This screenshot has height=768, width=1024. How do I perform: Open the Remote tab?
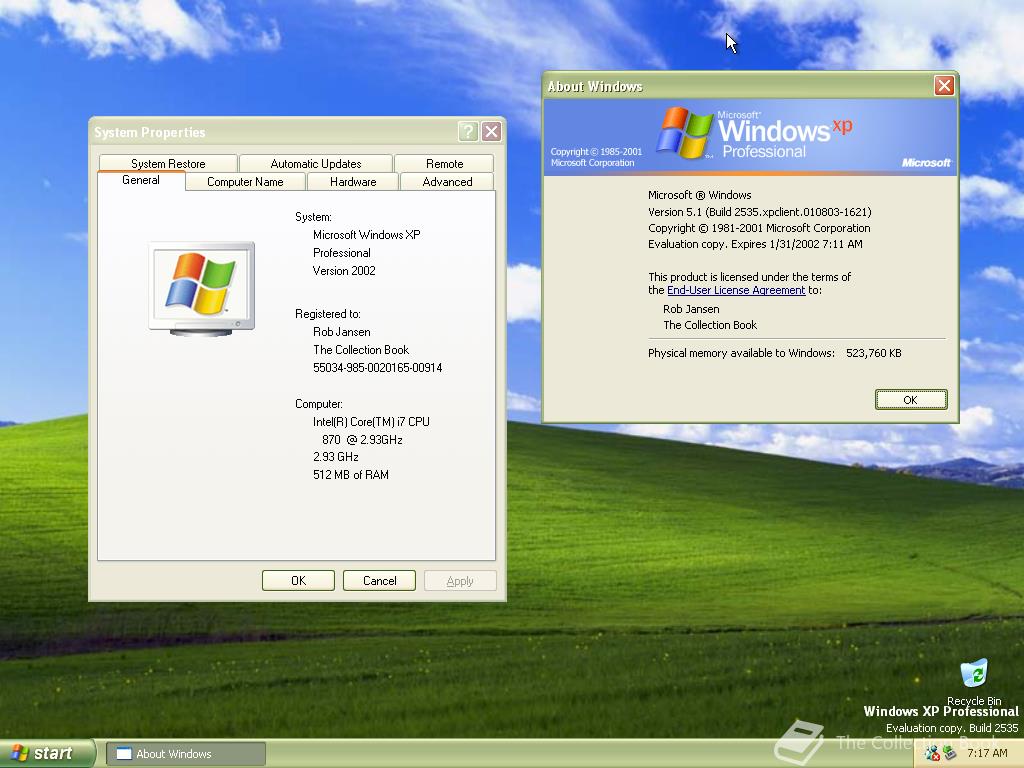pyautogui.click(x=444, y=163)
